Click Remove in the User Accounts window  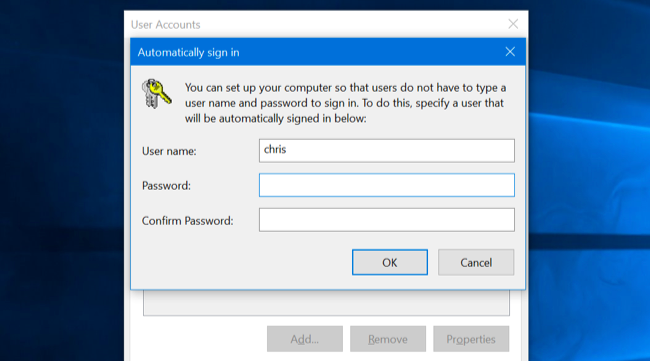coord(388,339)
